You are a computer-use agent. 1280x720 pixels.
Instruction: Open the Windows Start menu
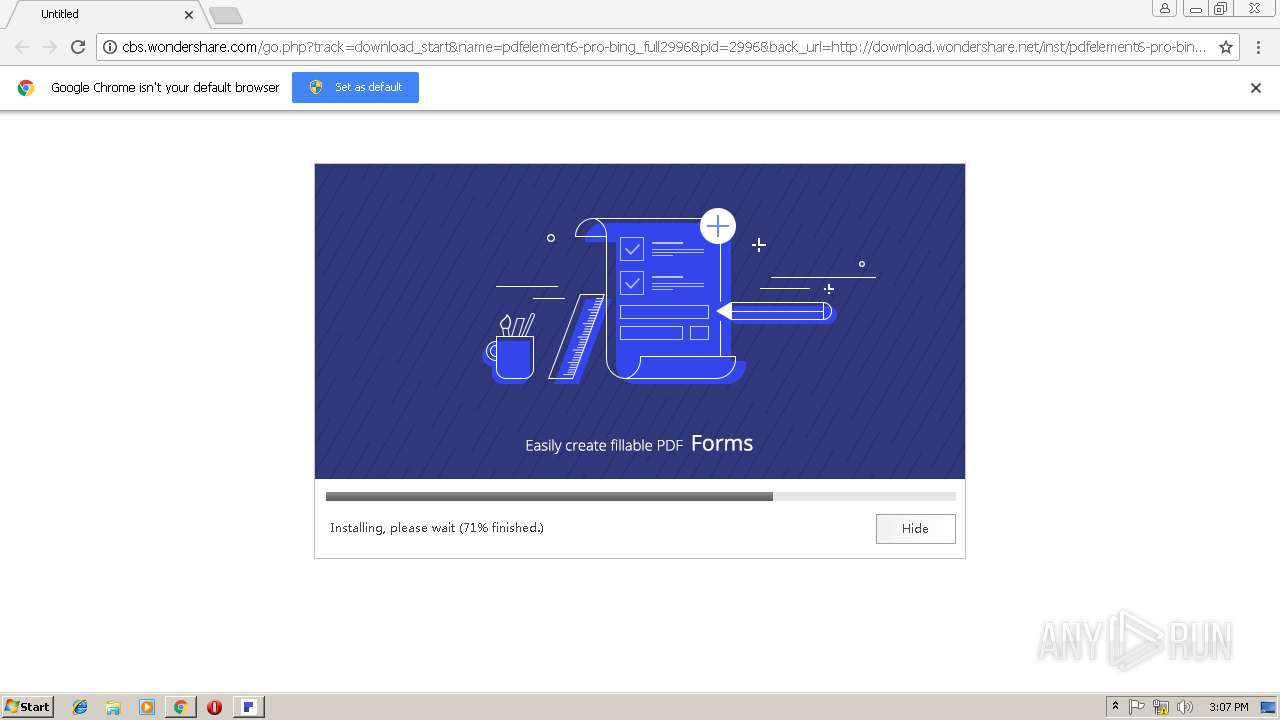(x=28, y=706)
